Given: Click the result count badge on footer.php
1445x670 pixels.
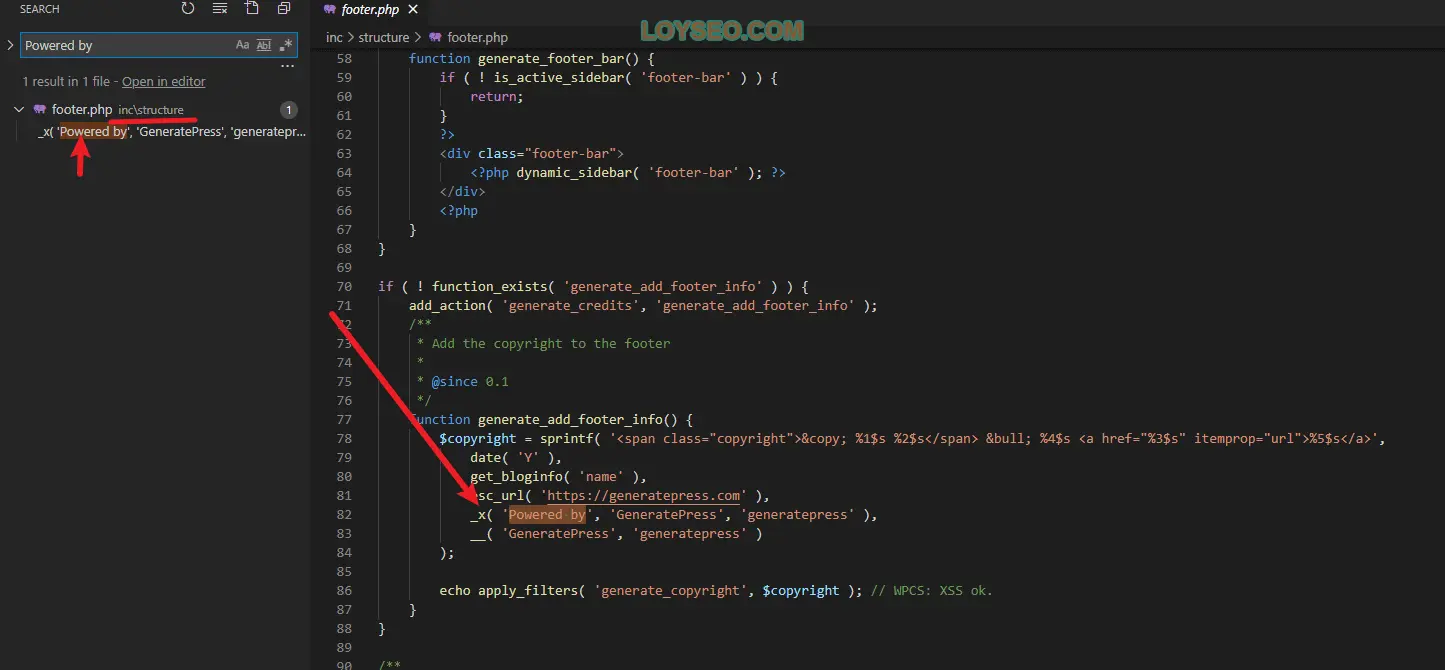Looking at the screenshot, I should coord(288,110).
